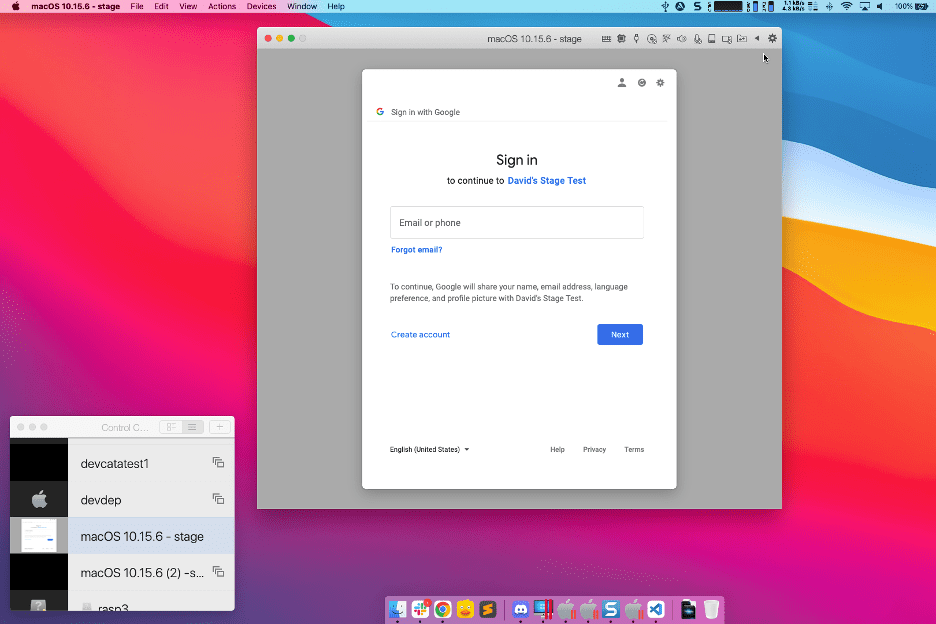Select macOS 10.15.6 (2) row in Control Center
This screenshot has width=936, height=624.
(122, 573)
